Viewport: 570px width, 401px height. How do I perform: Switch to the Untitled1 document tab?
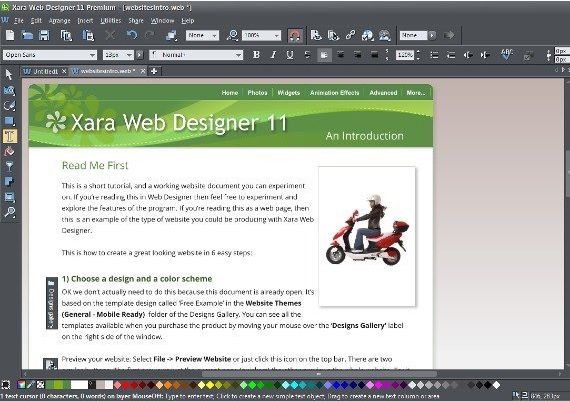pyautogui.click(x=44, y=71)
